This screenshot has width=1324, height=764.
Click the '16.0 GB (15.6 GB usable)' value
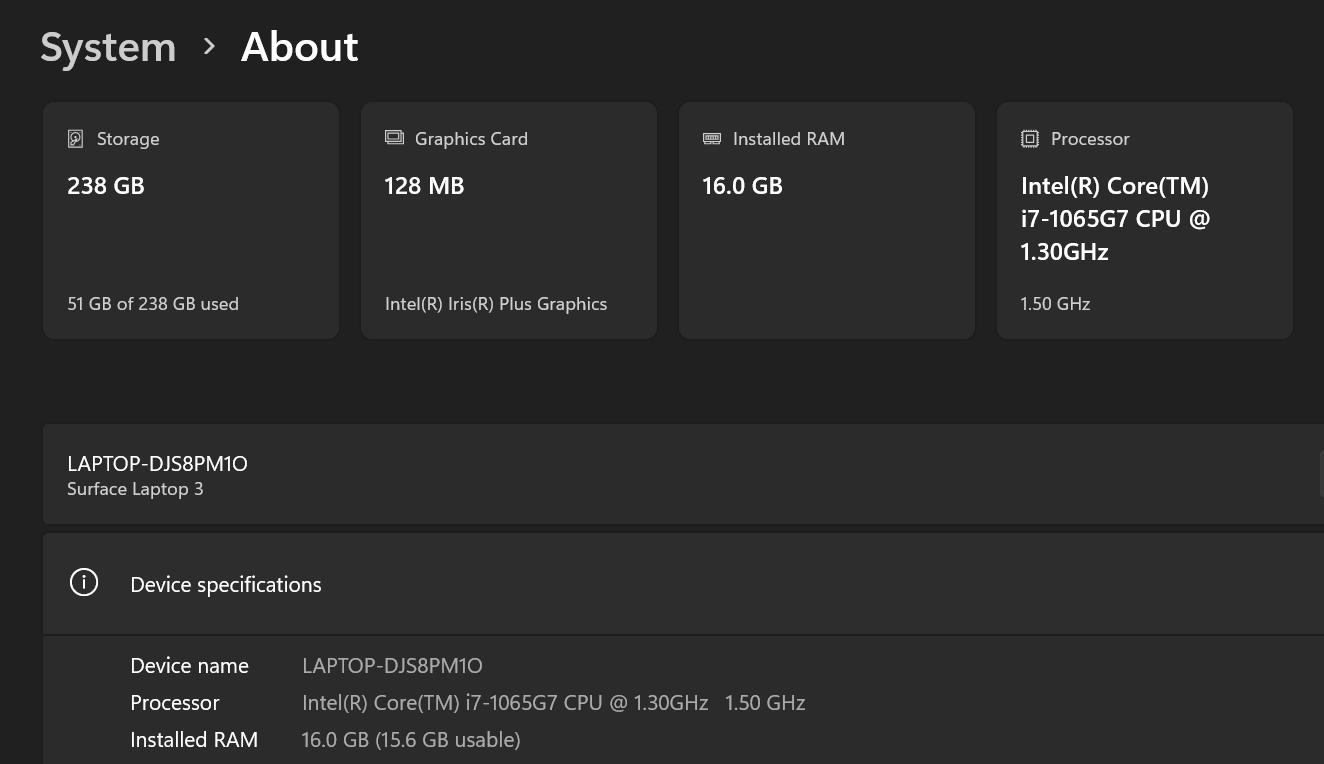pos(410,740)
